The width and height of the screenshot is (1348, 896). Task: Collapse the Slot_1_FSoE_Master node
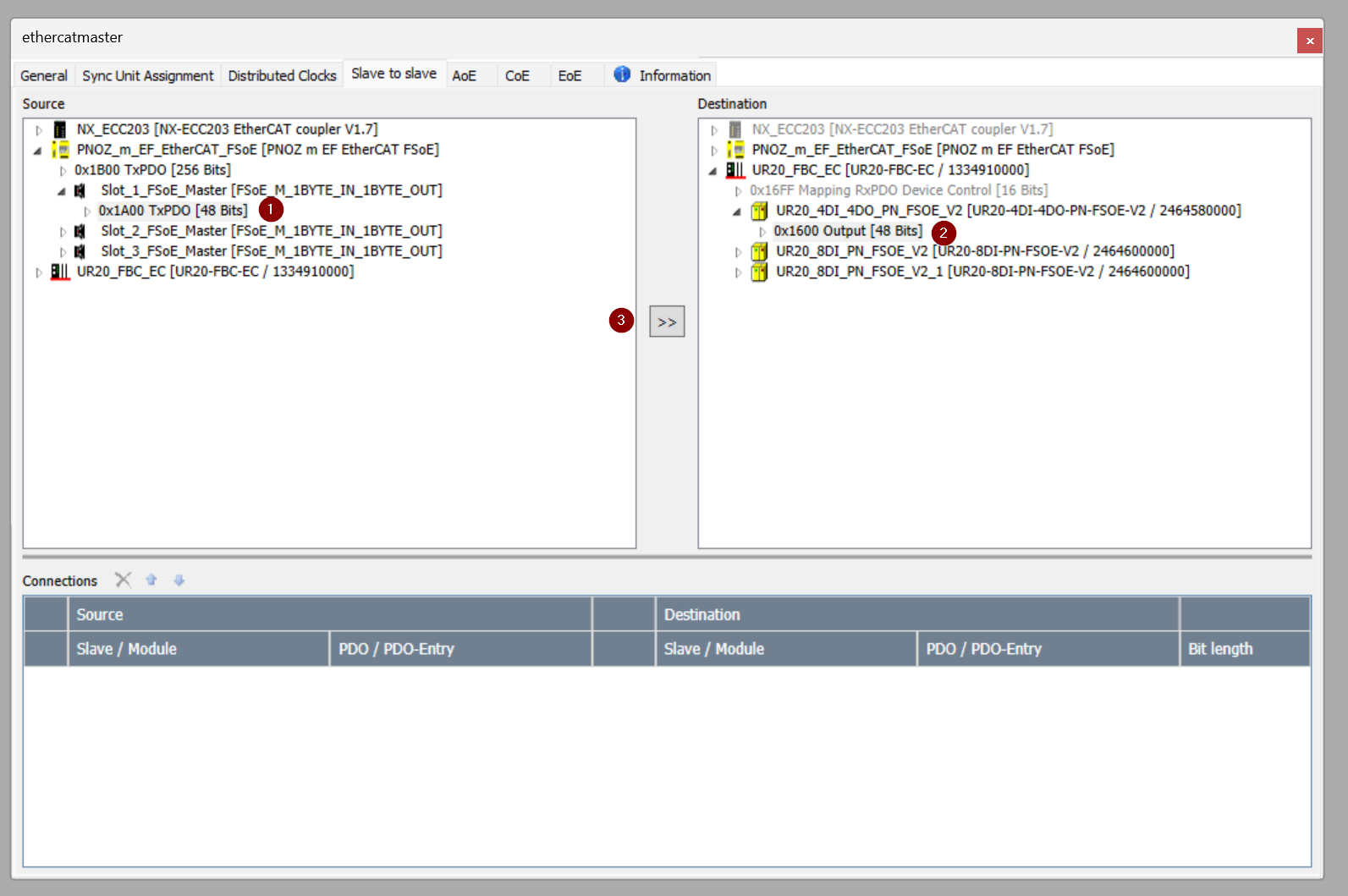pyautogui.click(x=62, y=191)
